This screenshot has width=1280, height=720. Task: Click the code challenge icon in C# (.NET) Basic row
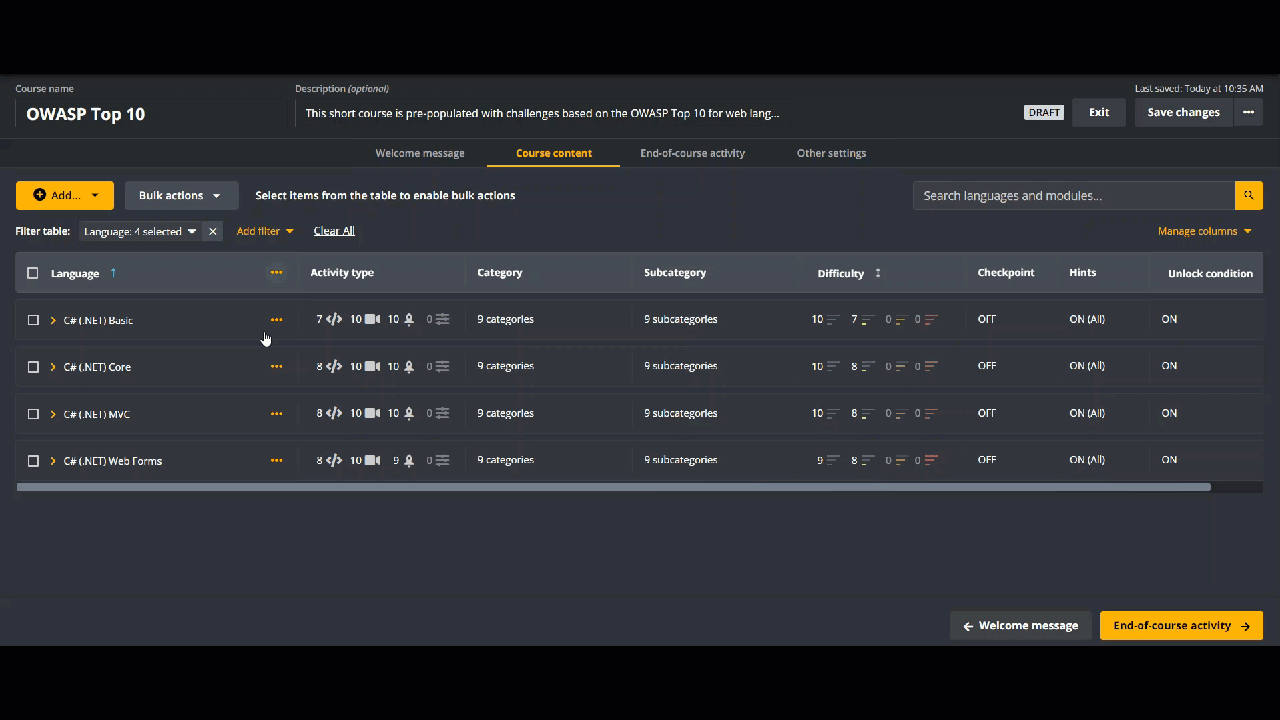coord(334,320)
